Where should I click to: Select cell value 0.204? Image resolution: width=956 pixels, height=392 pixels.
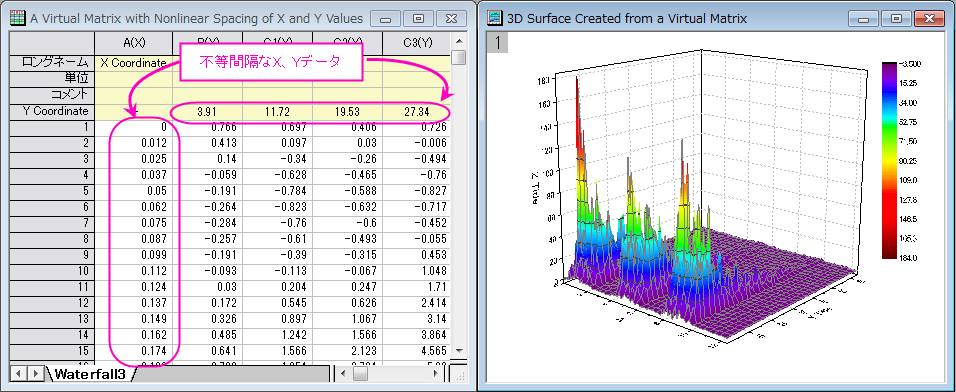pos(277,287)
